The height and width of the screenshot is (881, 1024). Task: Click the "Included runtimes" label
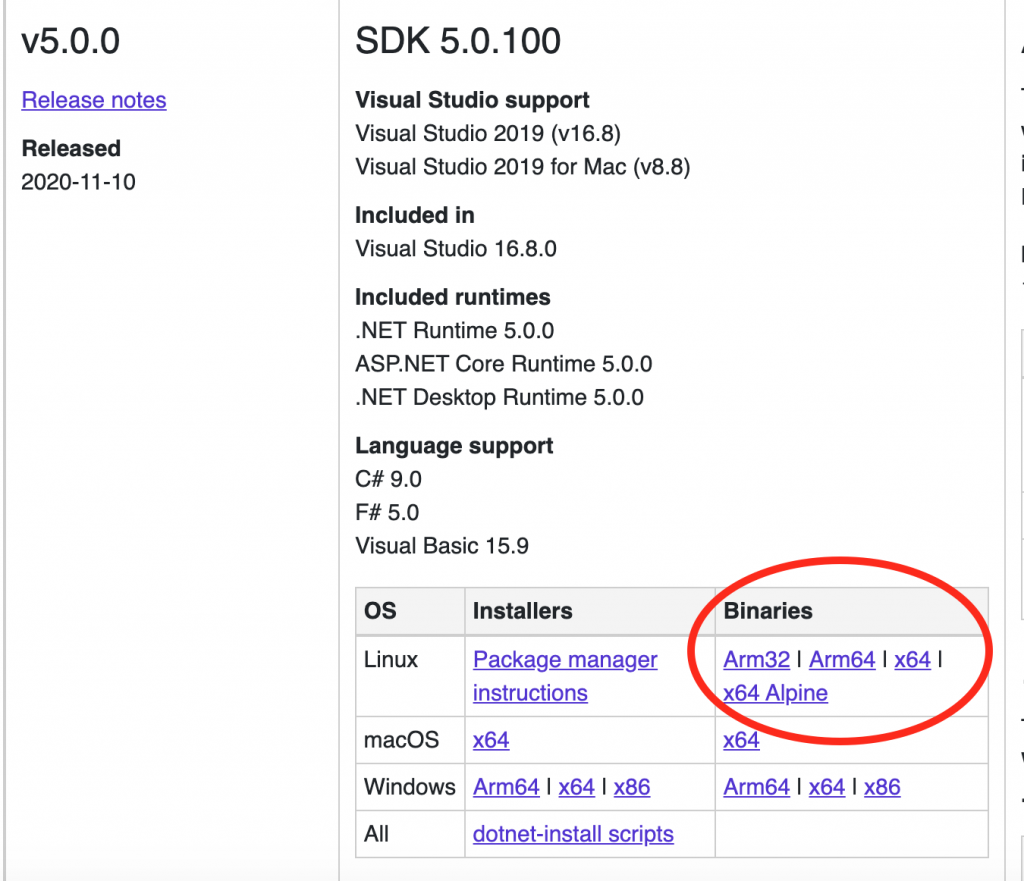[453, 297]
